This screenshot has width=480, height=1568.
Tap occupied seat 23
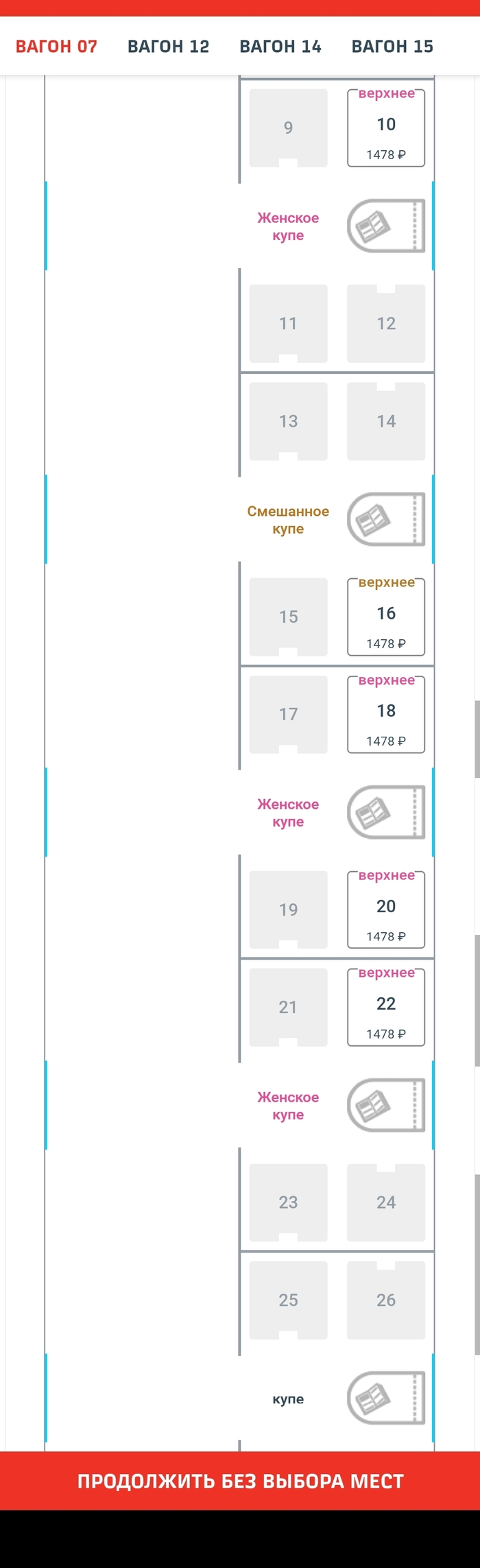click(288, 1202)
